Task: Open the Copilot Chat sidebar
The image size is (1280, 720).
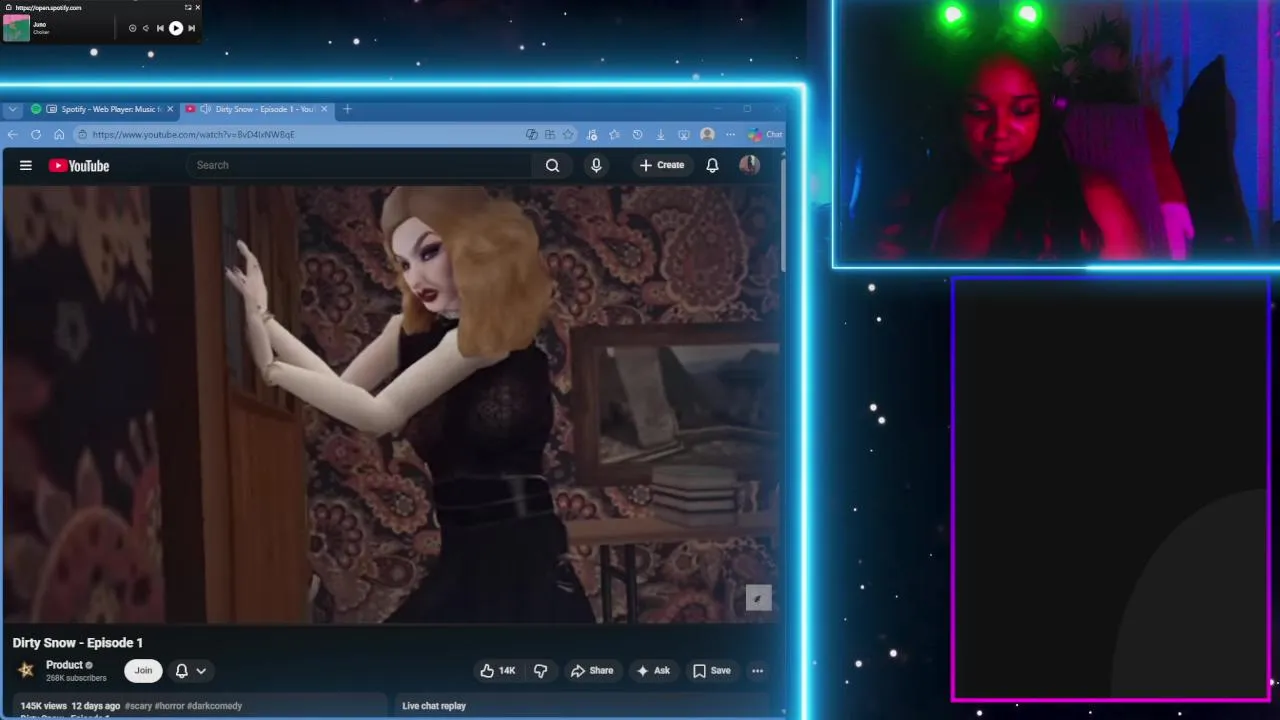Action: (765, 134)
